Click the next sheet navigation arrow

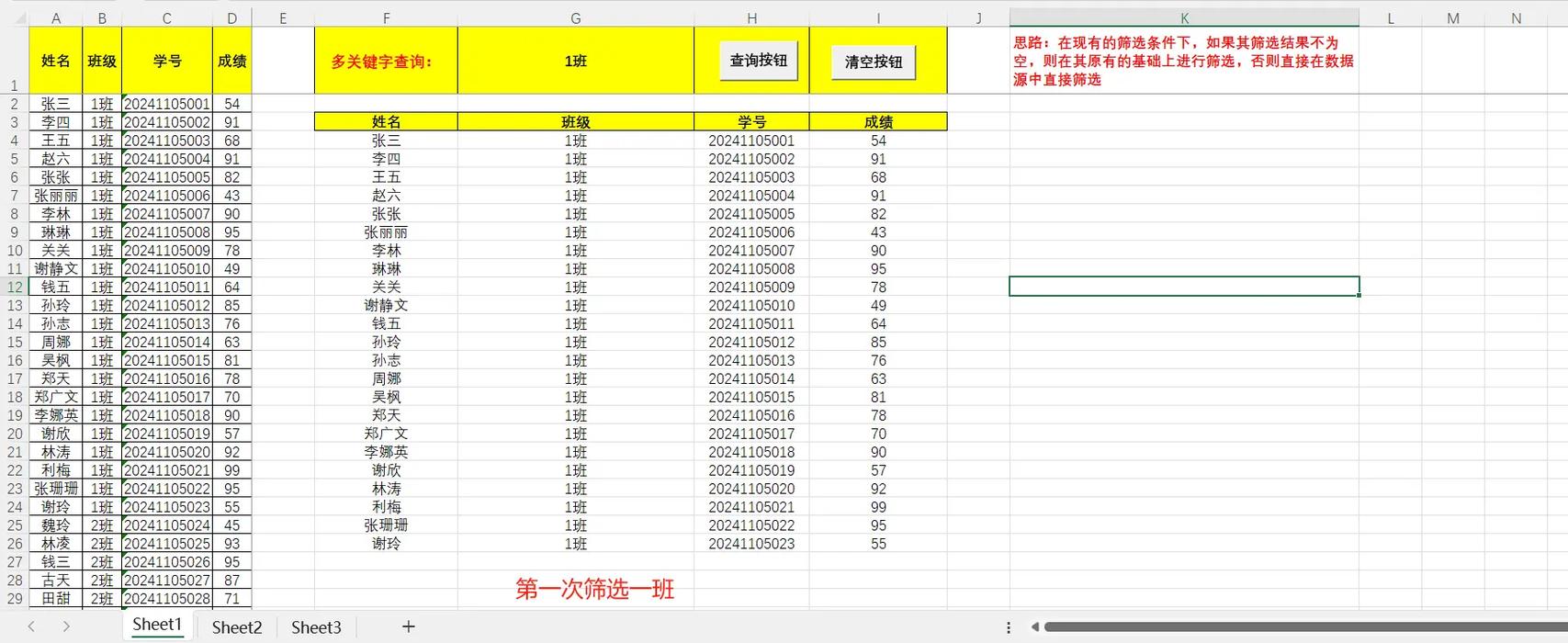(66, 626)
